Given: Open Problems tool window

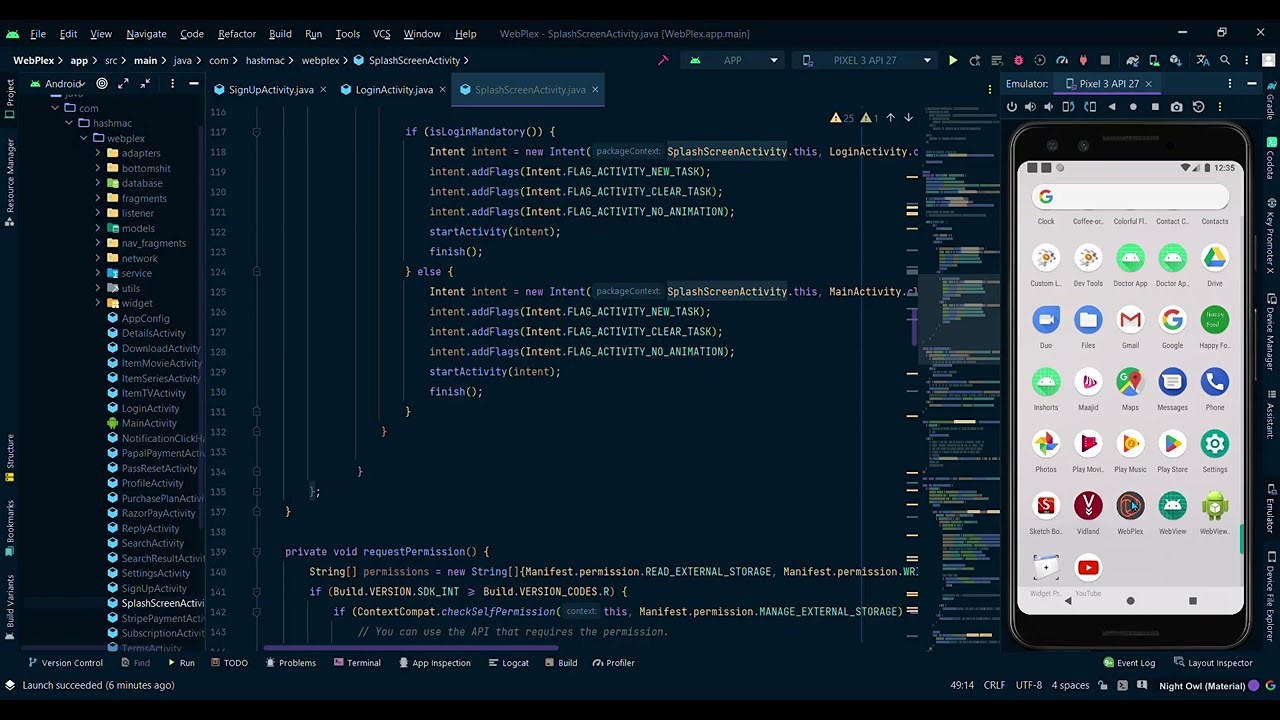Looking at the screenshot, I should [x=290, y=663].
